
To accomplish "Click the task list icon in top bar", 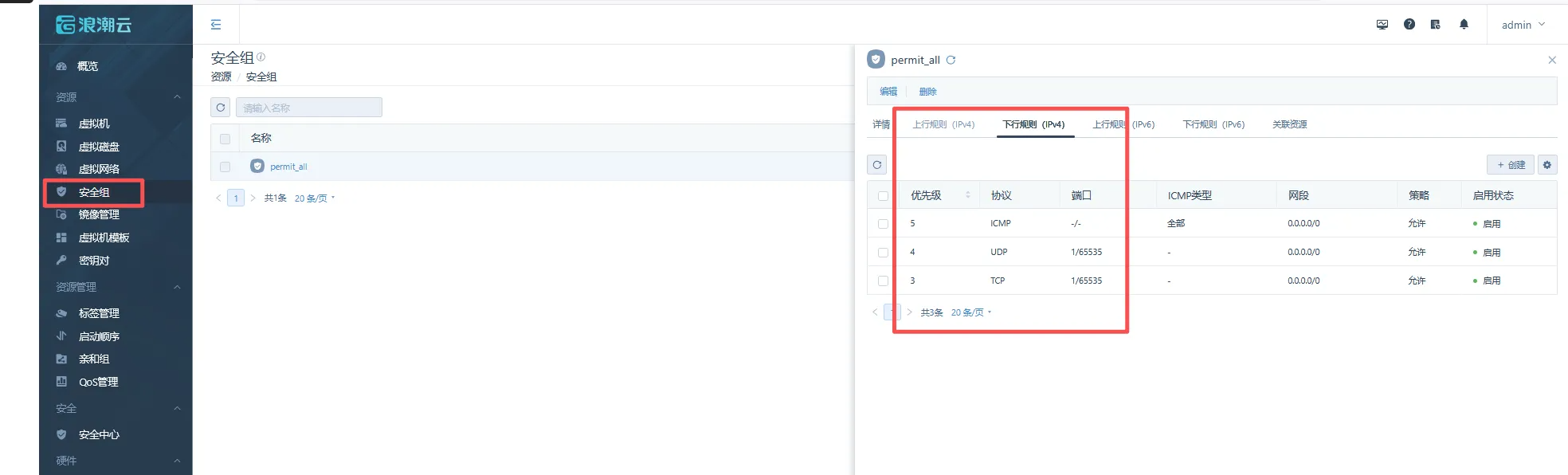I will coord(1436,25).
